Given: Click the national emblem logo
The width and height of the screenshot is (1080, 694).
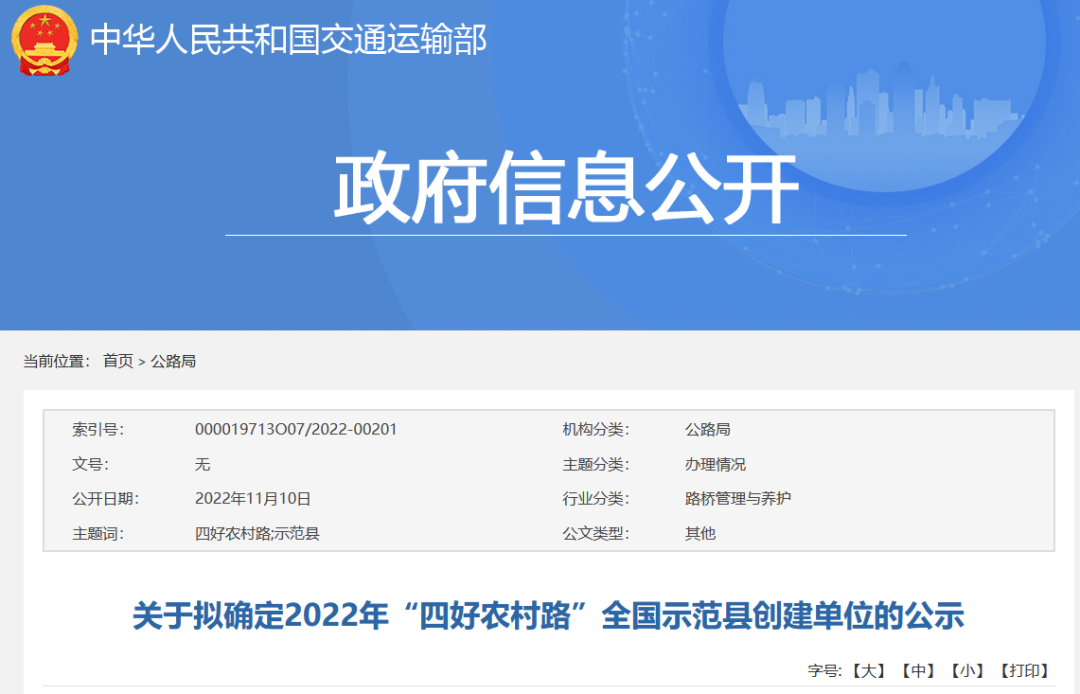Looking at the screenshot, I should tap(43, 41).
